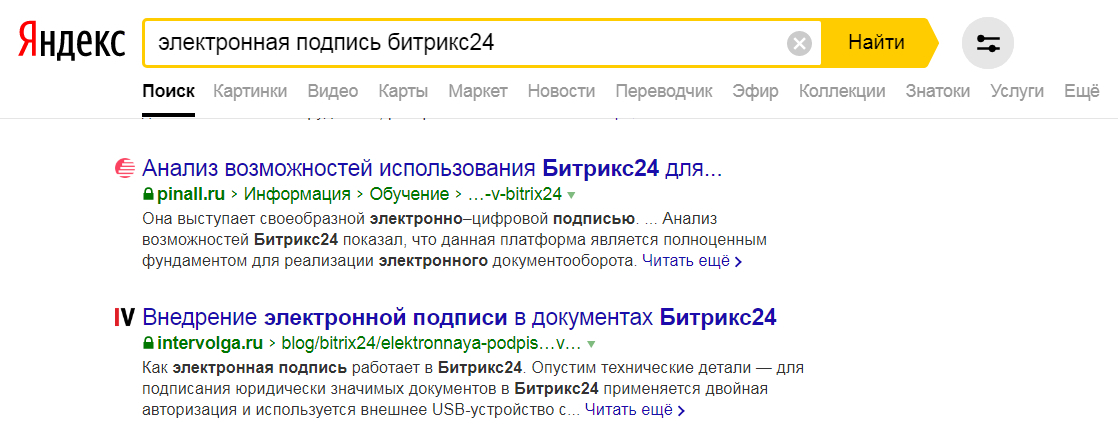The width and height of the screenshot is (1118, 444).
Task: Open the Коллекции tab
Action: [x=842, y=91]
